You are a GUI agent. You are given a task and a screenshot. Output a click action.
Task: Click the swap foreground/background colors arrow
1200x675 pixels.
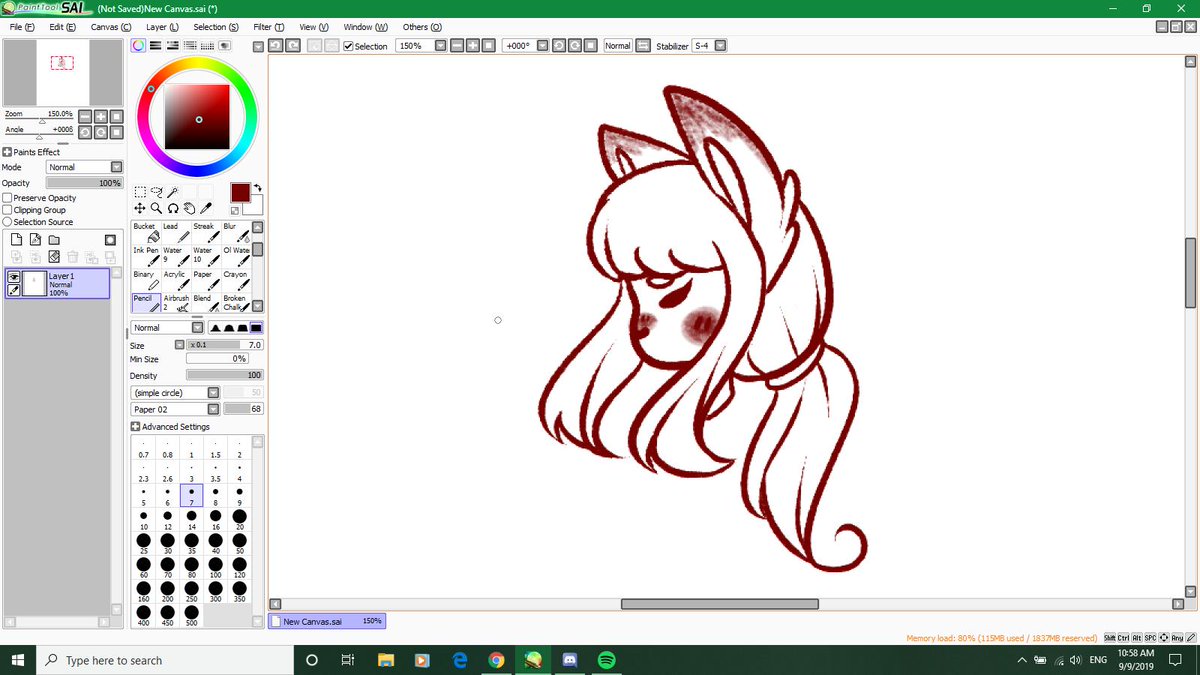click(x=257, y=188)
